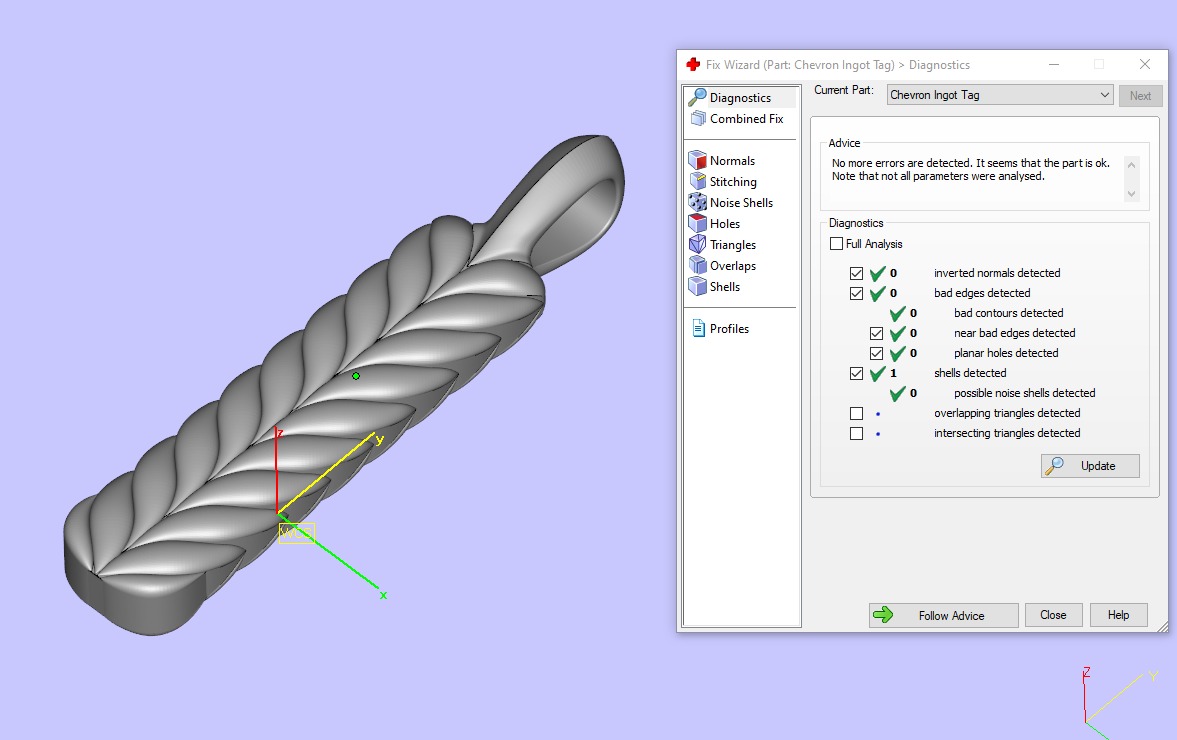
Task: Click the Next button
Action: pos(1140,95)
